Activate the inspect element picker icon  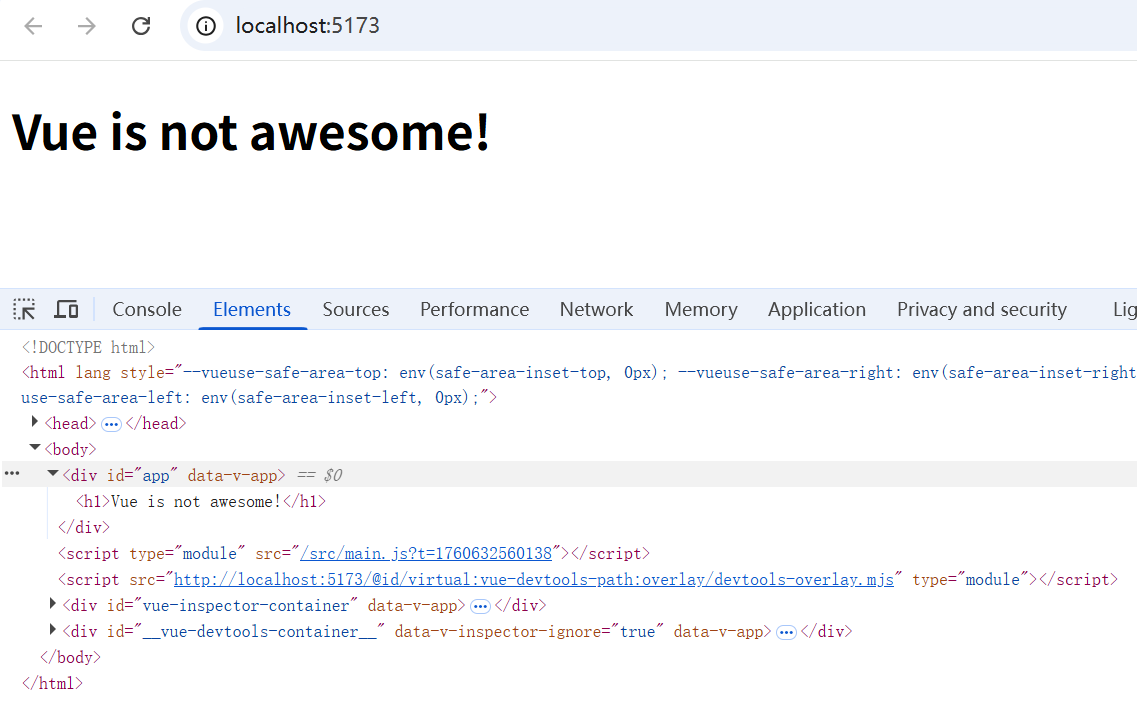point(24,310)
